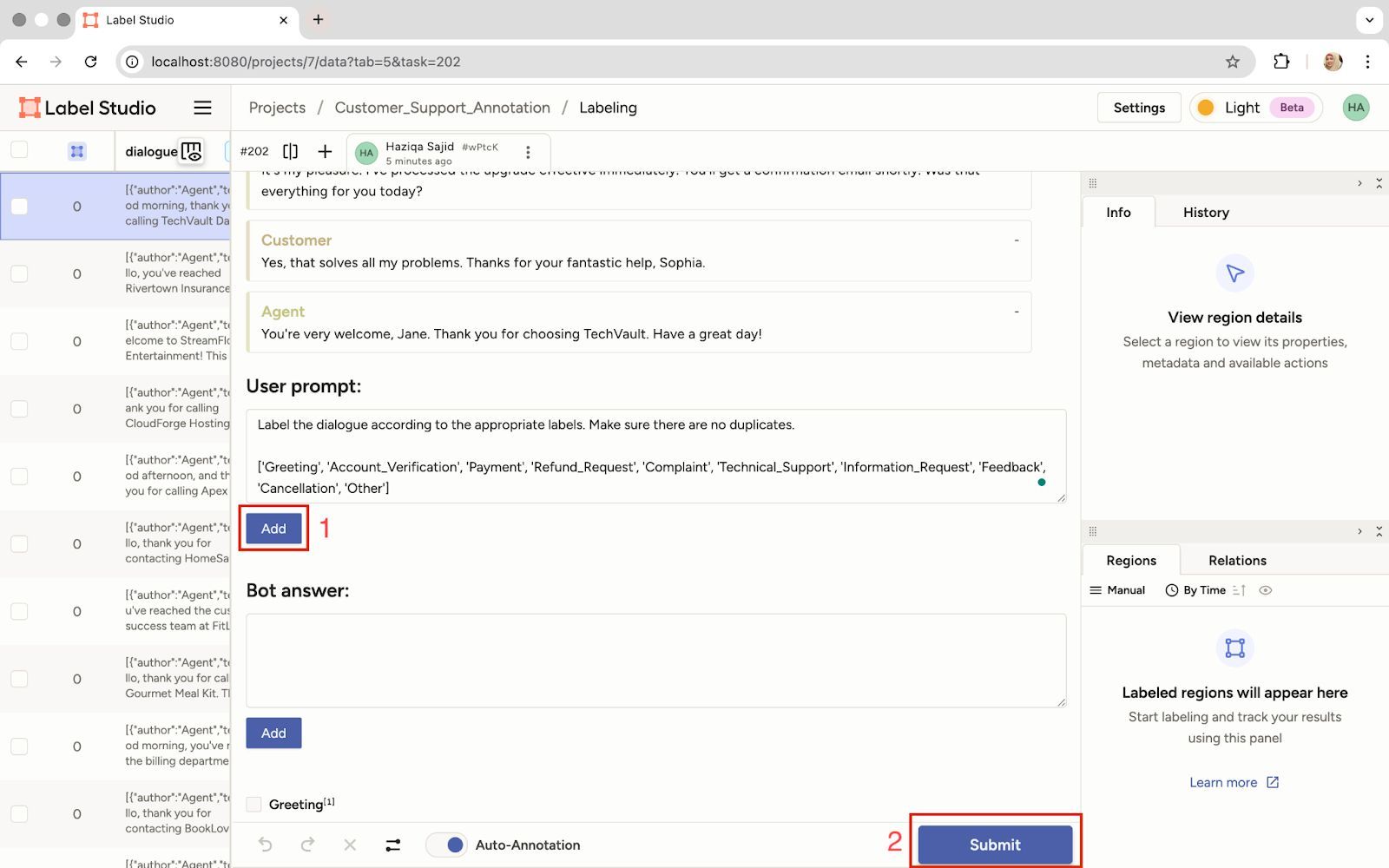Switch to the History tab
The image size is (1389, 868).
(x=1205, y=213)
